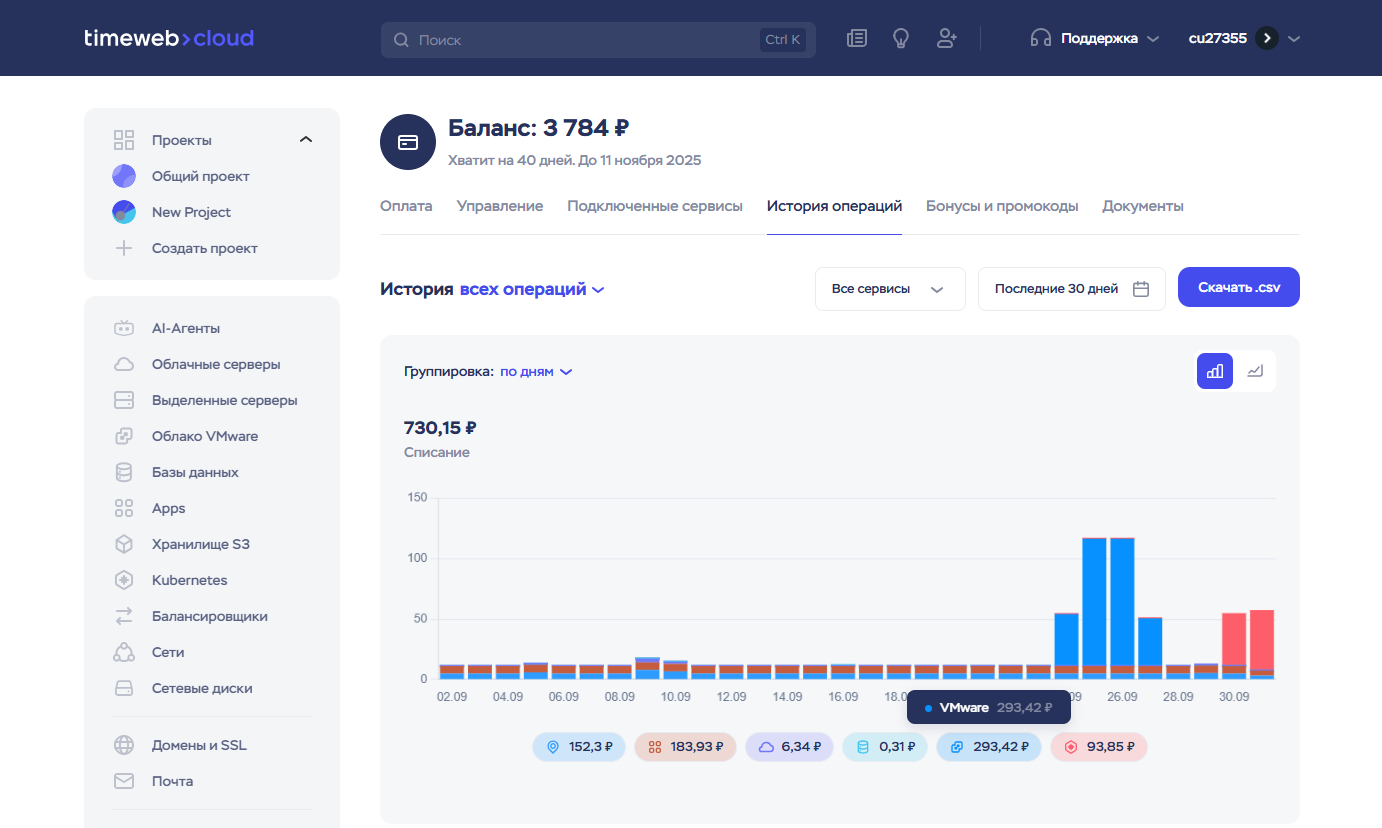This screenshot has width=1382, height=828.
Task: Switch to line chart view
Action: tap(1255, 371)
